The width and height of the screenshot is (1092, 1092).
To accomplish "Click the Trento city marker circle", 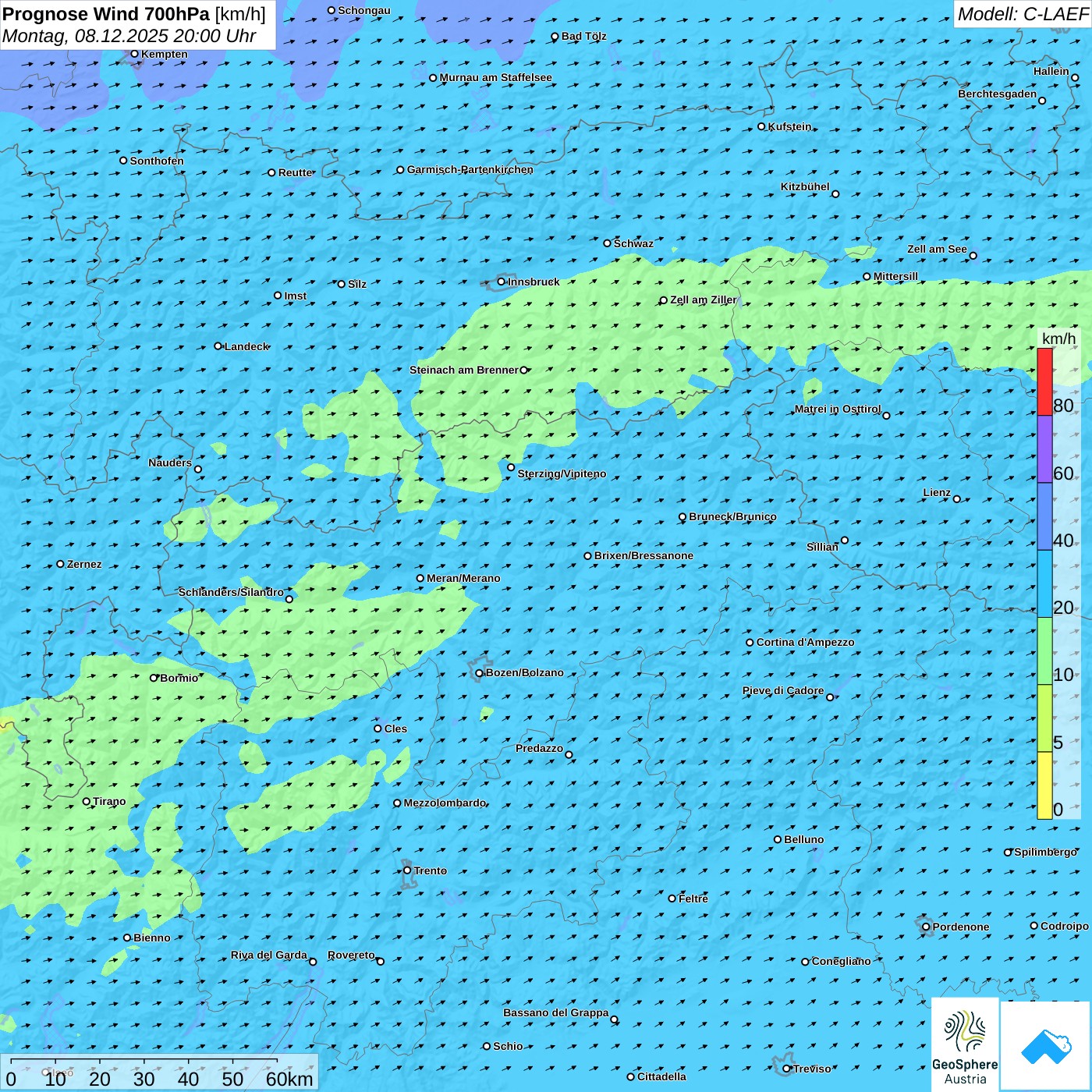I will pos(407,870).
